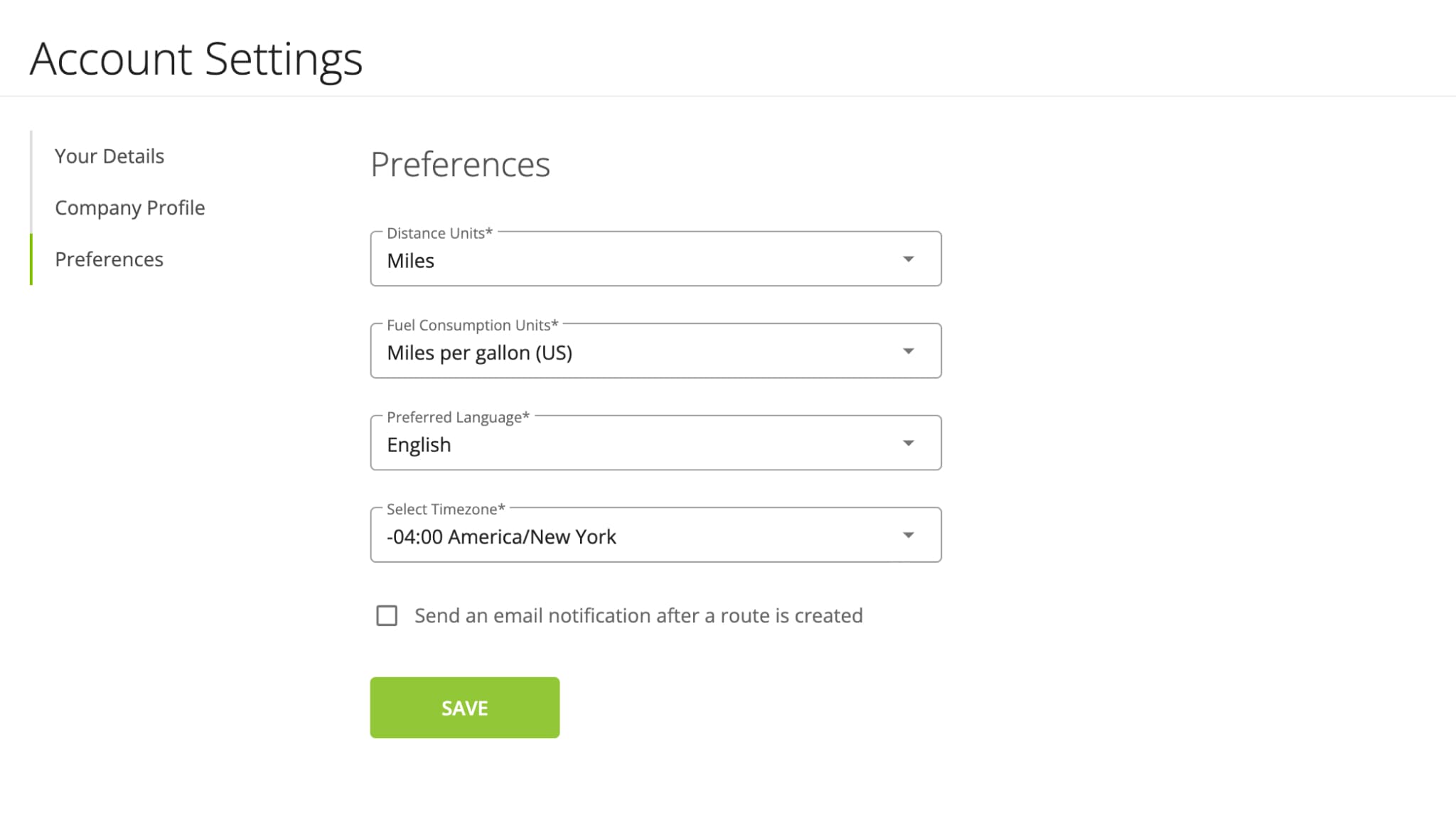Click the Save preferences button
This screenshot has height=815, width=1456.
tap(465, 708)
